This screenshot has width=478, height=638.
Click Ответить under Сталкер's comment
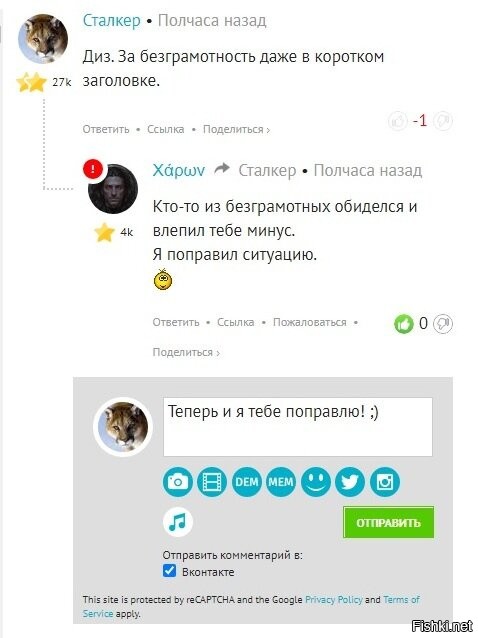(x=106, y=129)
